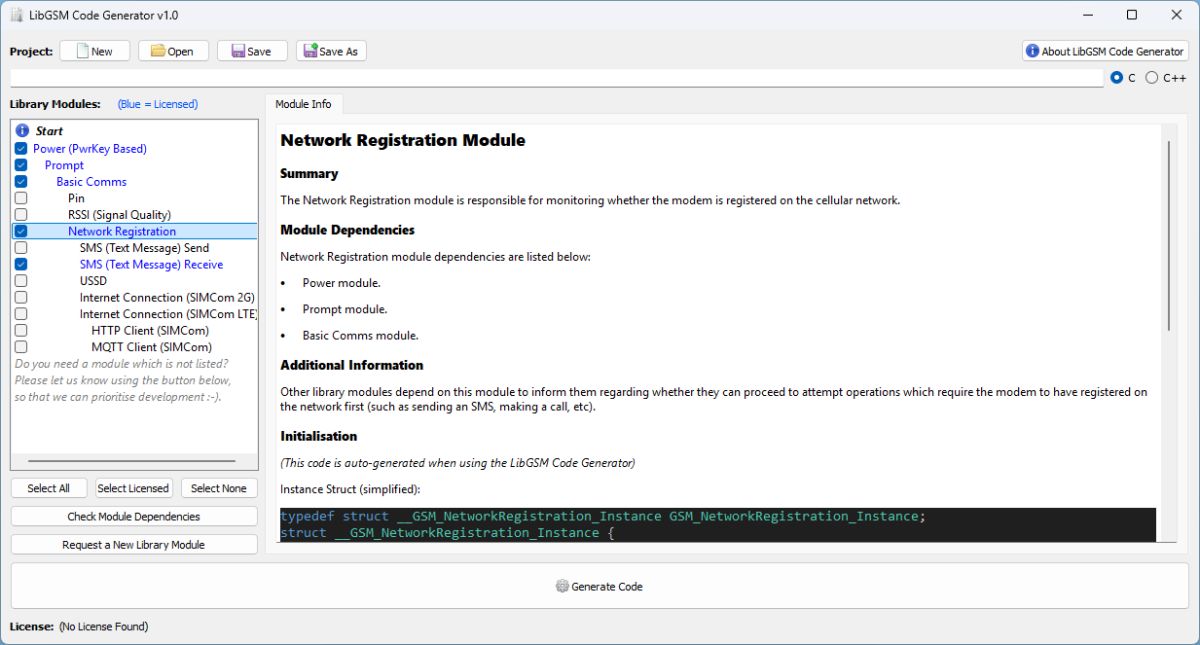This screenshot has width=1200, height=645.
Task: Uncheck SMS (Text Message) Receive checkbox
Action: point(21,264)
